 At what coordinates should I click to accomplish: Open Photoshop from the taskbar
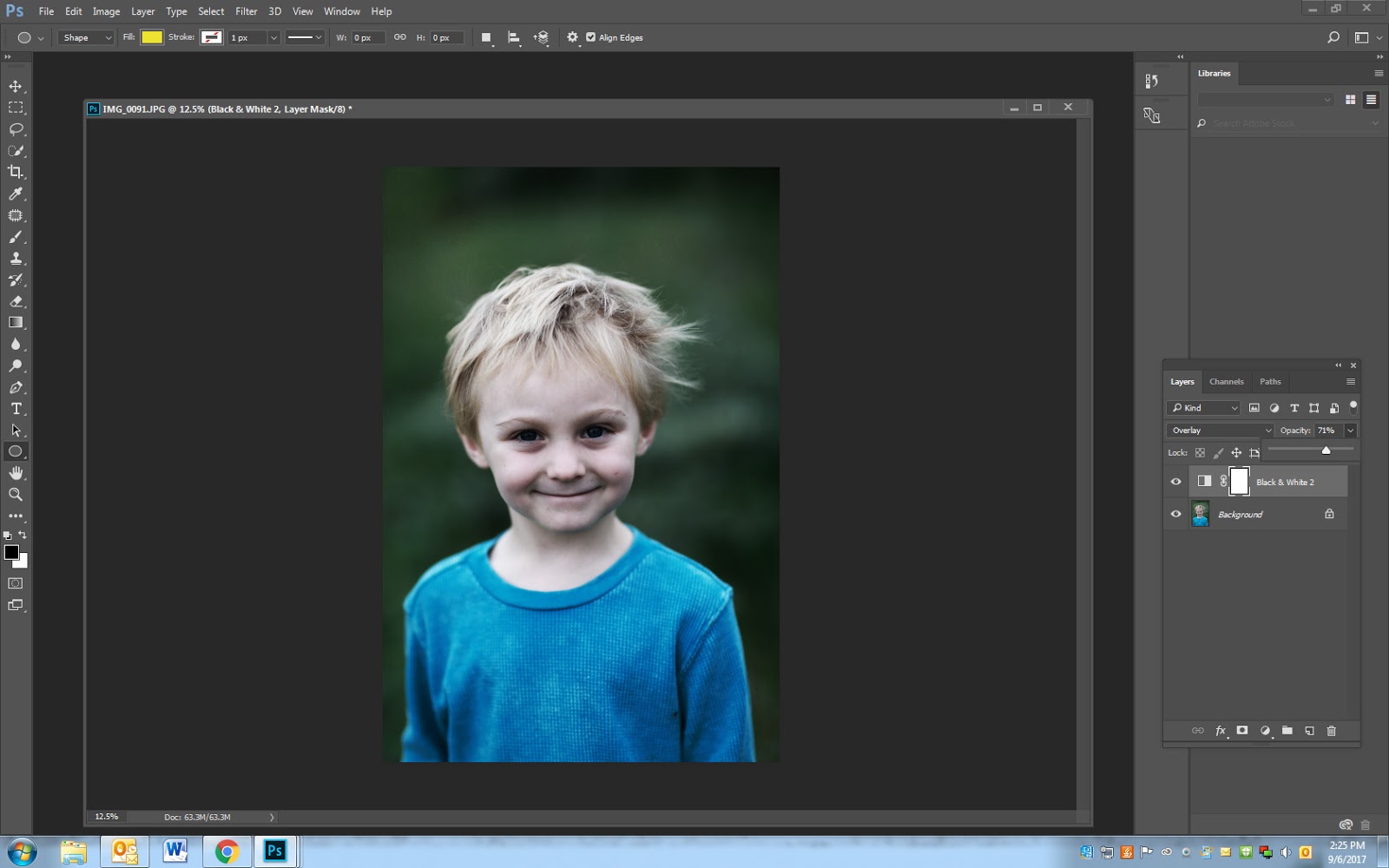click(275, 852)
